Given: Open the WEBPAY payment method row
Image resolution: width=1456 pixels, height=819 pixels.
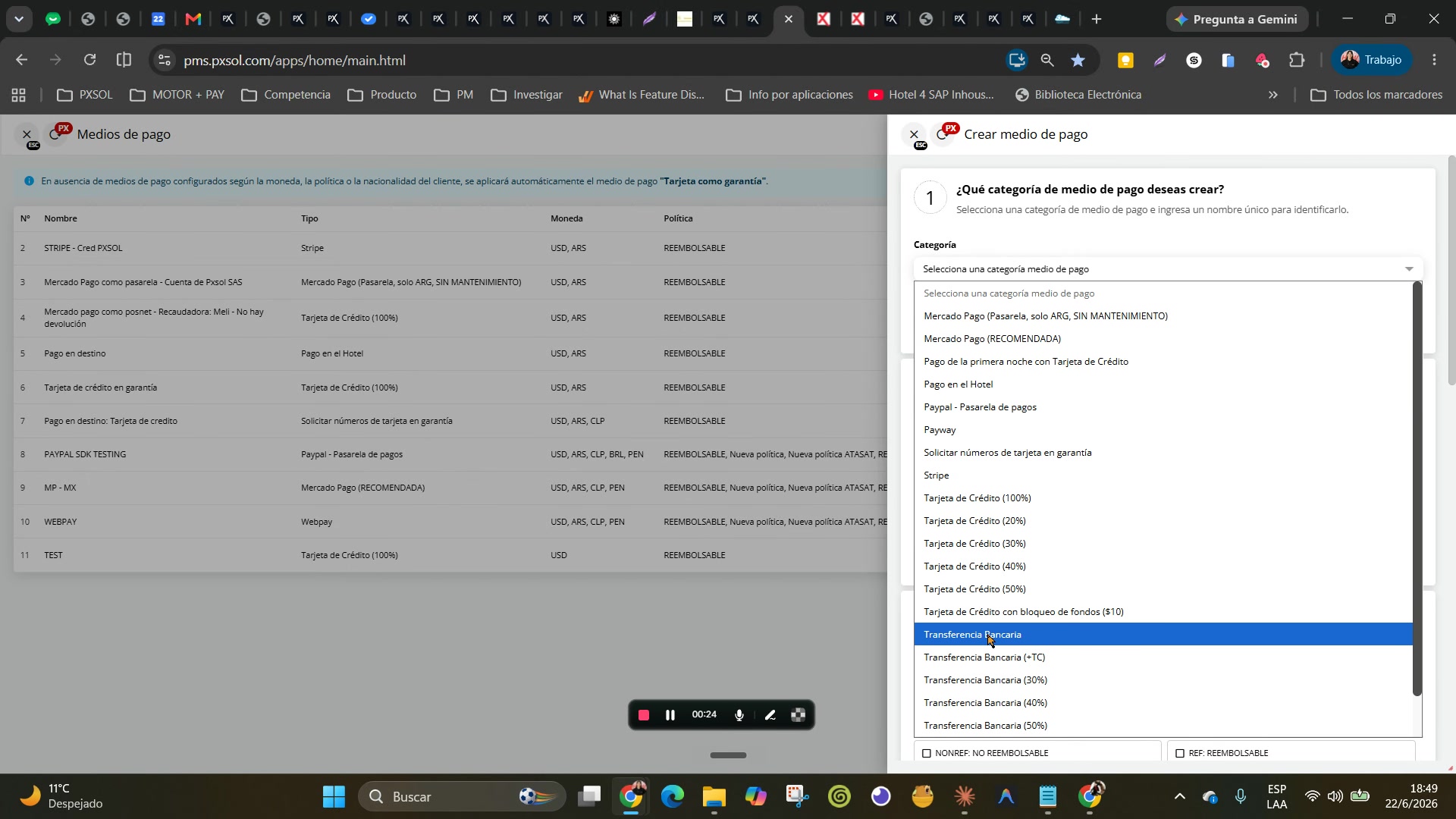Looking at the screenshot, I should pos(450,522).
